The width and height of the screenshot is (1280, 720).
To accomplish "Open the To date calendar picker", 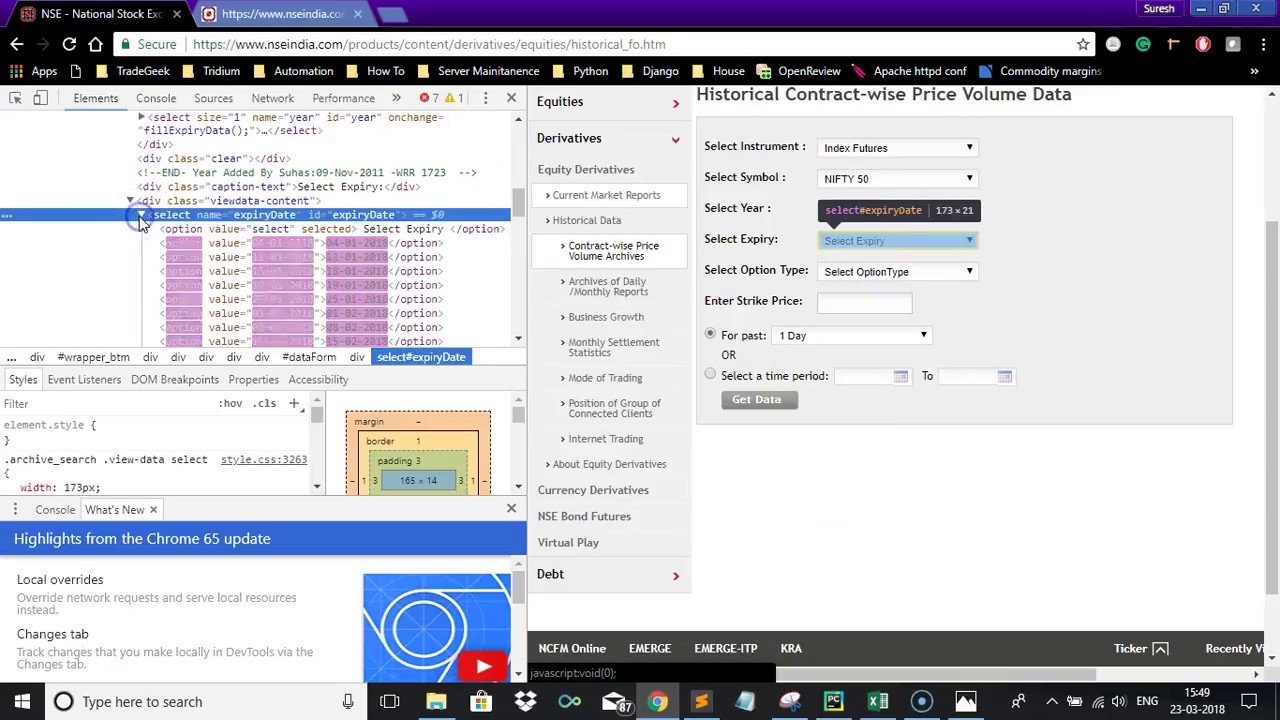I will 1005,376.
